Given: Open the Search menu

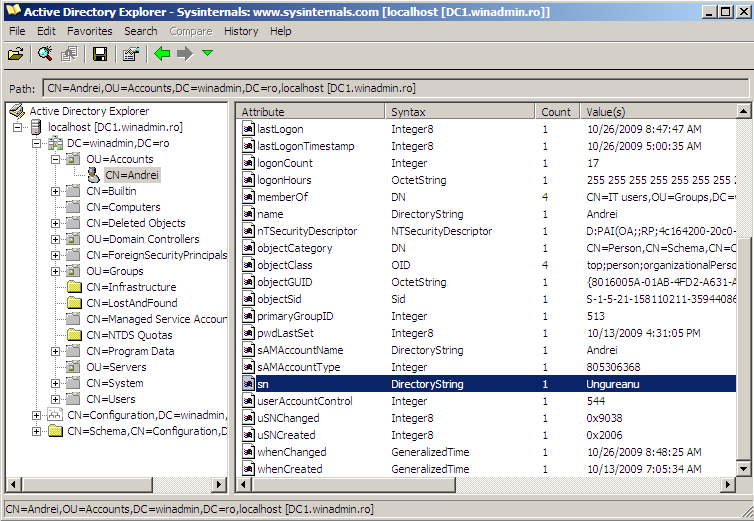Looking at the screenshot, I should click(140, 31).
